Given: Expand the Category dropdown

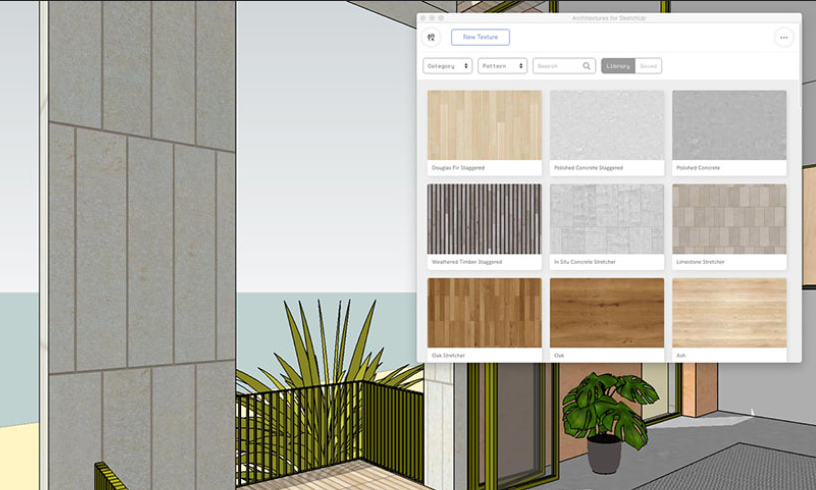Looking at the screenshot, I should 447,66.
